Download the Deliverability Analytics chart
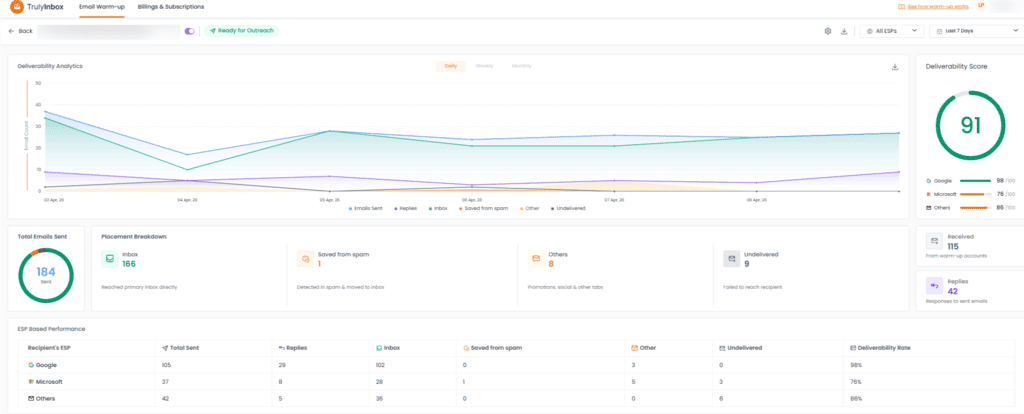The height and width of the screenshot is (414, 1024). [x=895, y=67]
